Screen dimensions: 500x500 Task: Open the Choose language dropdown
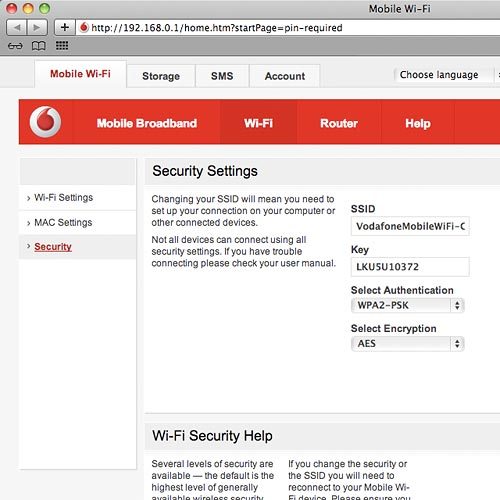tap(443, 75)
